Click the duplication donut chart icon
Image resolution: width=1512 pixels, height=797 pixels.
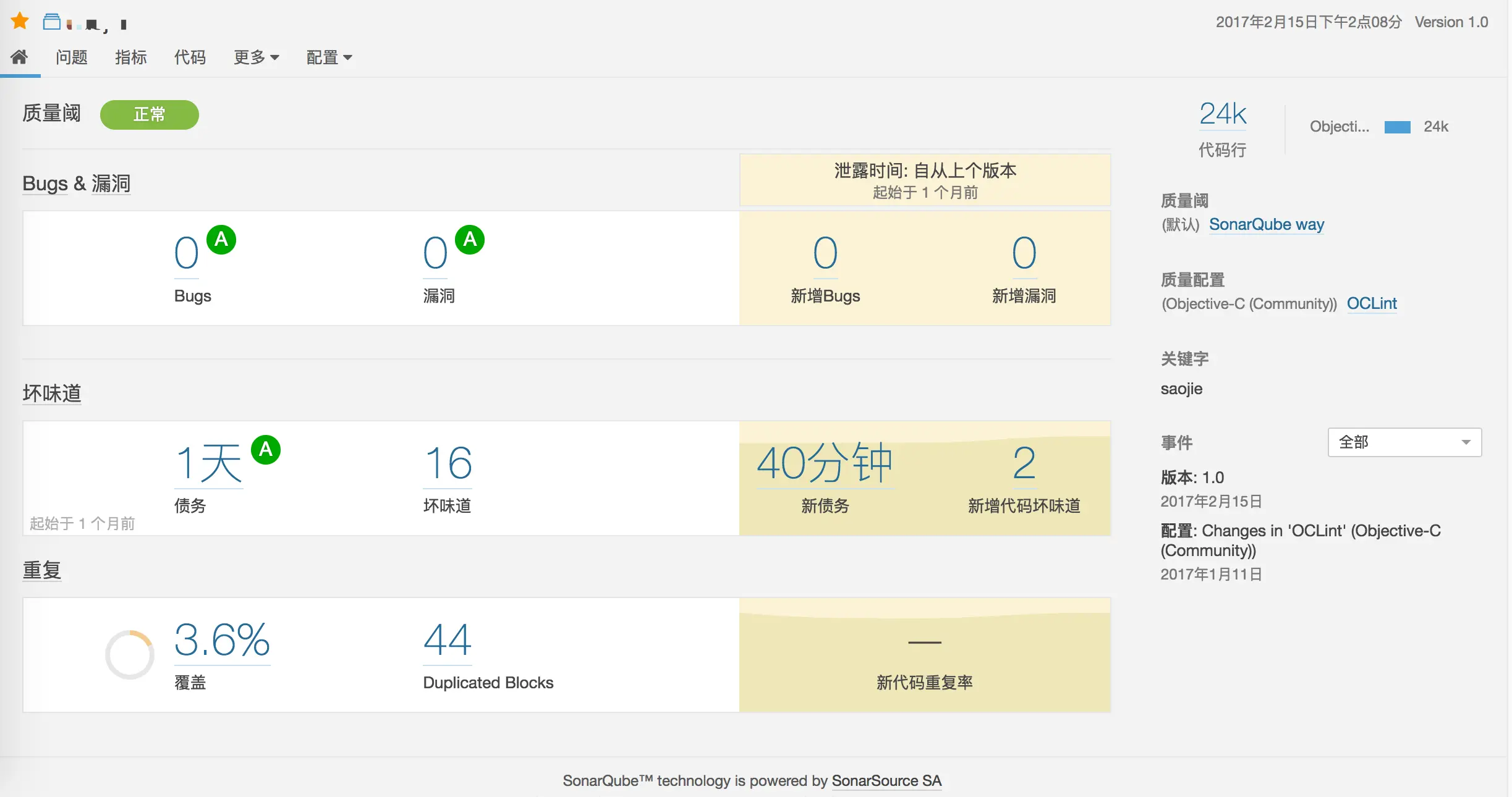point(129,654)
